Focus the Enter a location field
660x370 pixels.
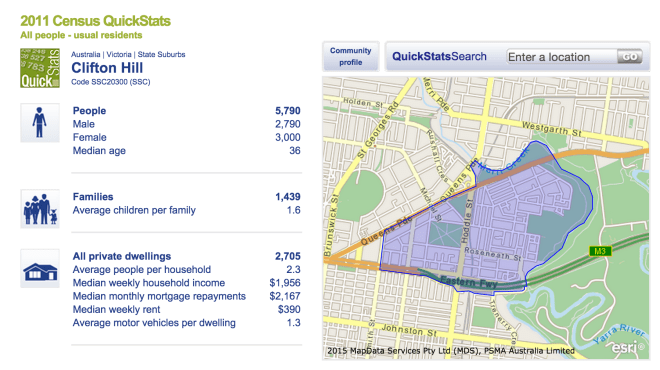[x=562, y=57]
